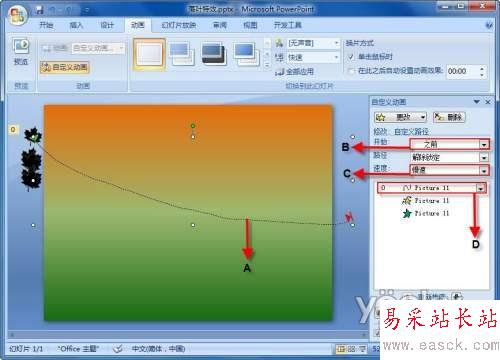Select the third dark slide transition thumbnail
Screen dimensions: 500x360
coord(213,53)
